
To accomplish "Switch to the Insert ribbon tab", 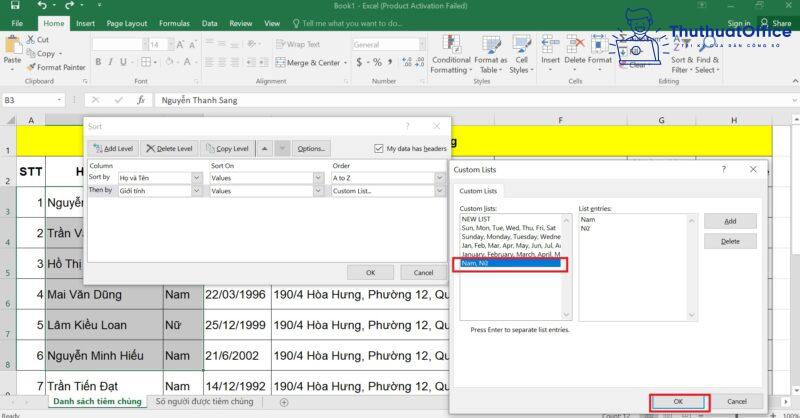I will click(x=85, y=23).
